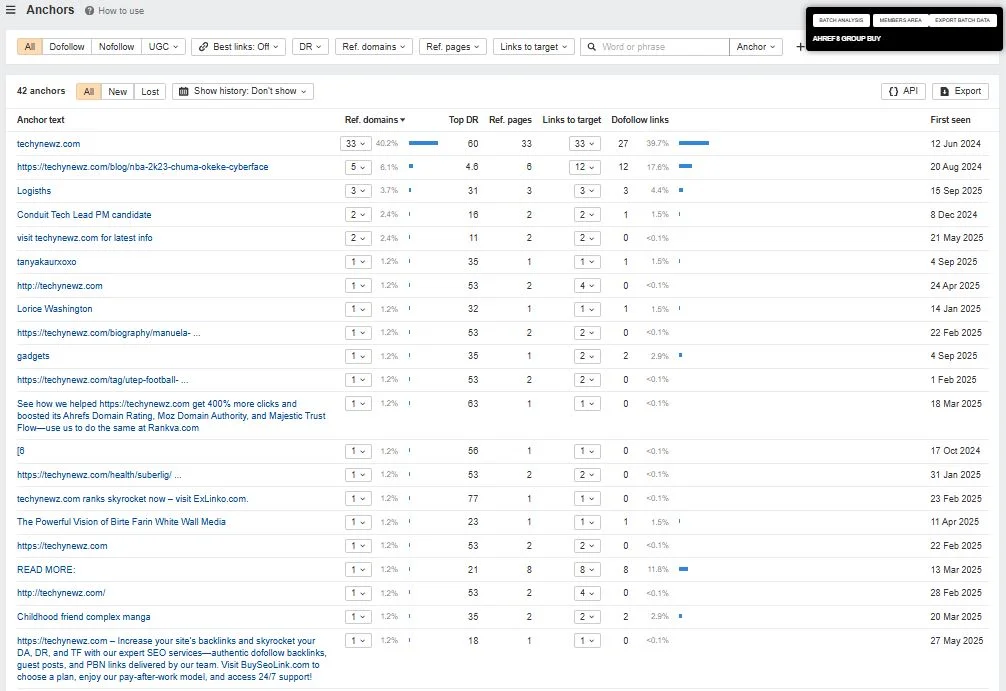The image size is (1006, 691).
Task: Select All anchors status filter
Action: [x=89, y=92]
